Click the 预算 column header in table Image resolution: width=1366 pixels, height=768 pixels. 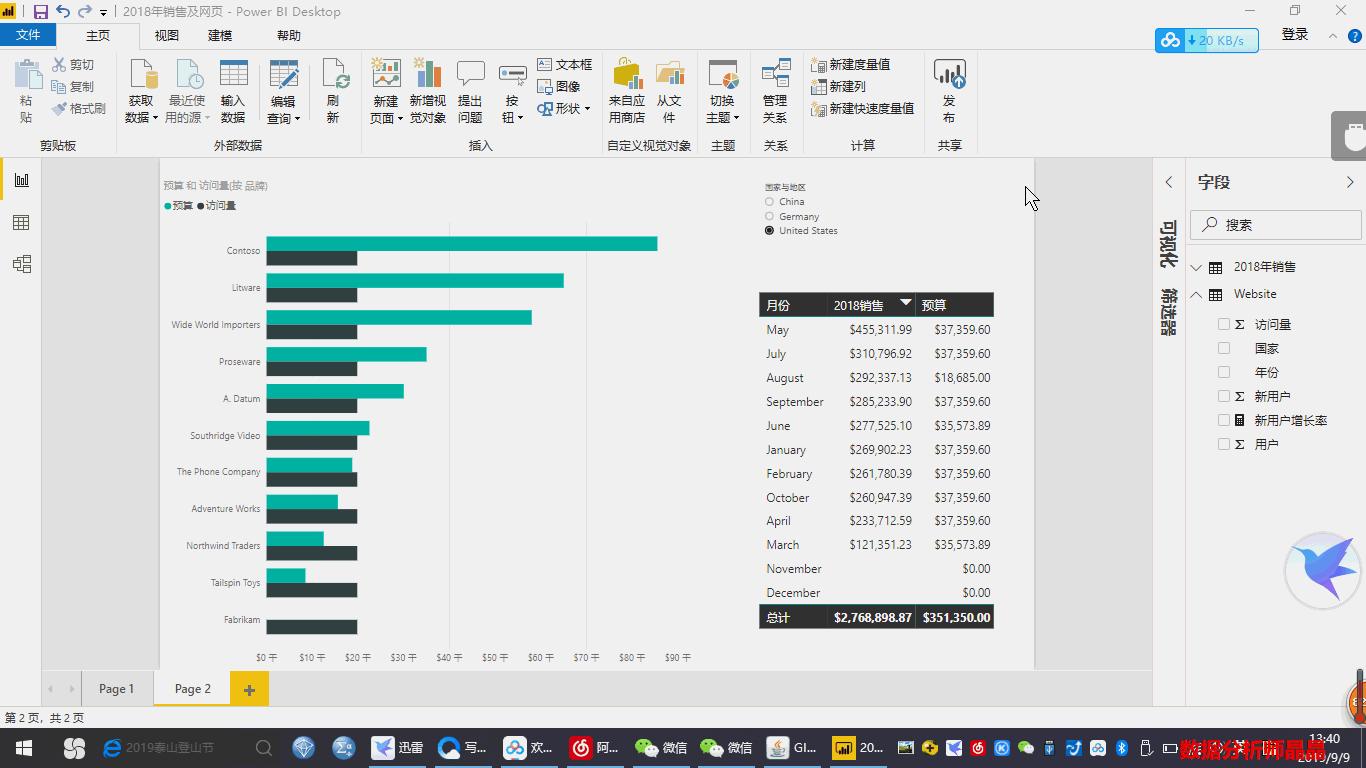pyautogui.click(x=954, y=305)
